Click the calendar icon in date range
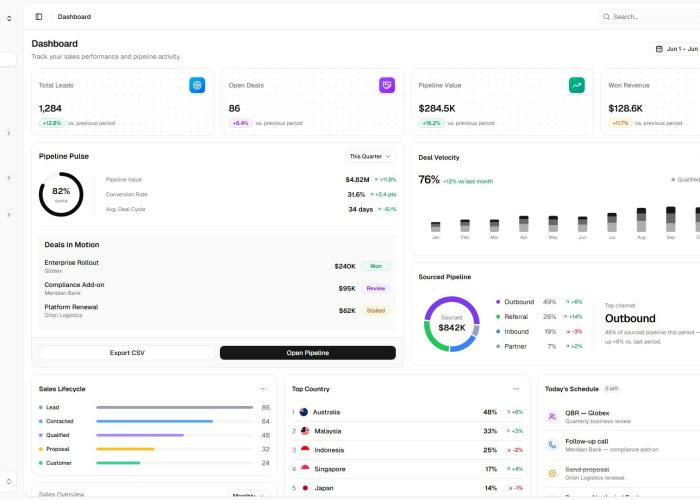700x500 pixels. coord(659,49)
